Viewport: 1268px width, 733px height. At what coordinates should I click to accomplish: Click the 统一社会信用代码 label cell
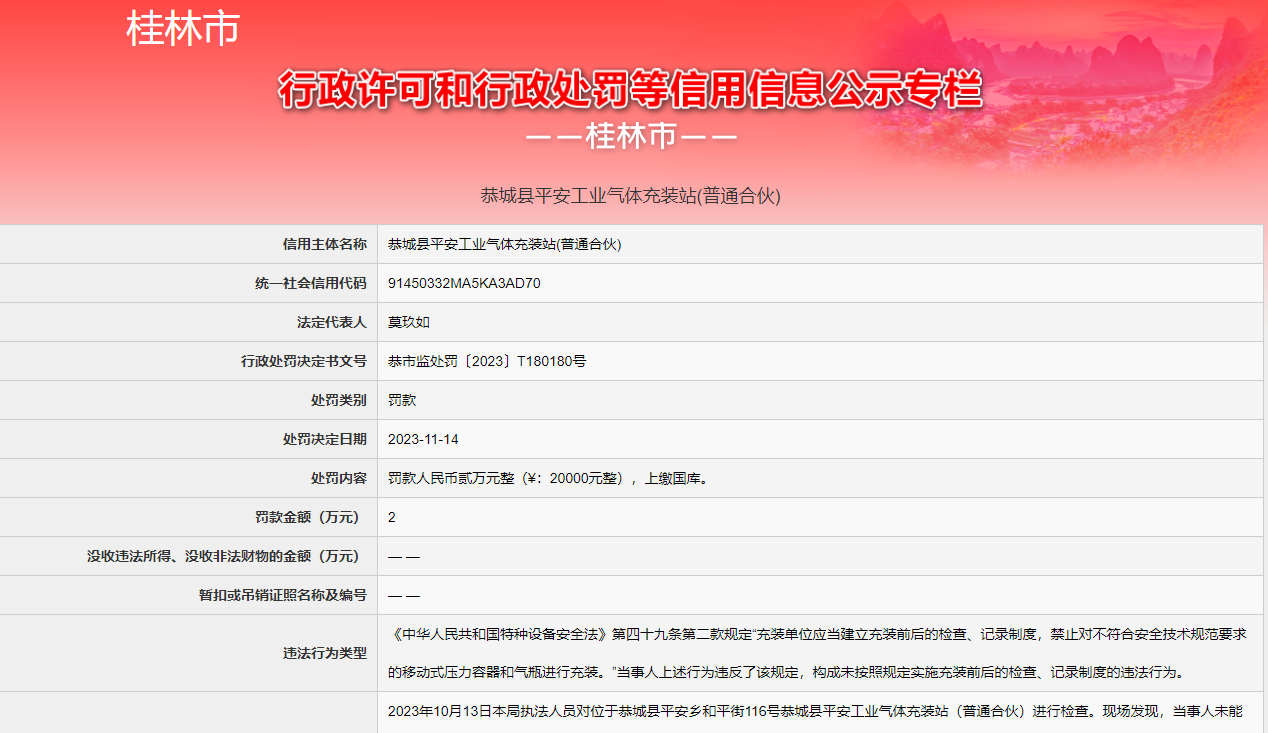(x=311, y=283)
